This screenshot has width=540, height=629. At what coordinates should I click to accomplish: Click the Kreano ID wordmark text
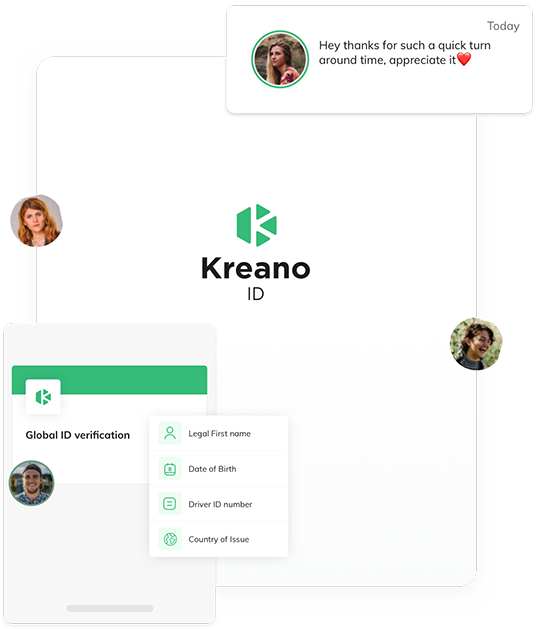tap(256, 278)
